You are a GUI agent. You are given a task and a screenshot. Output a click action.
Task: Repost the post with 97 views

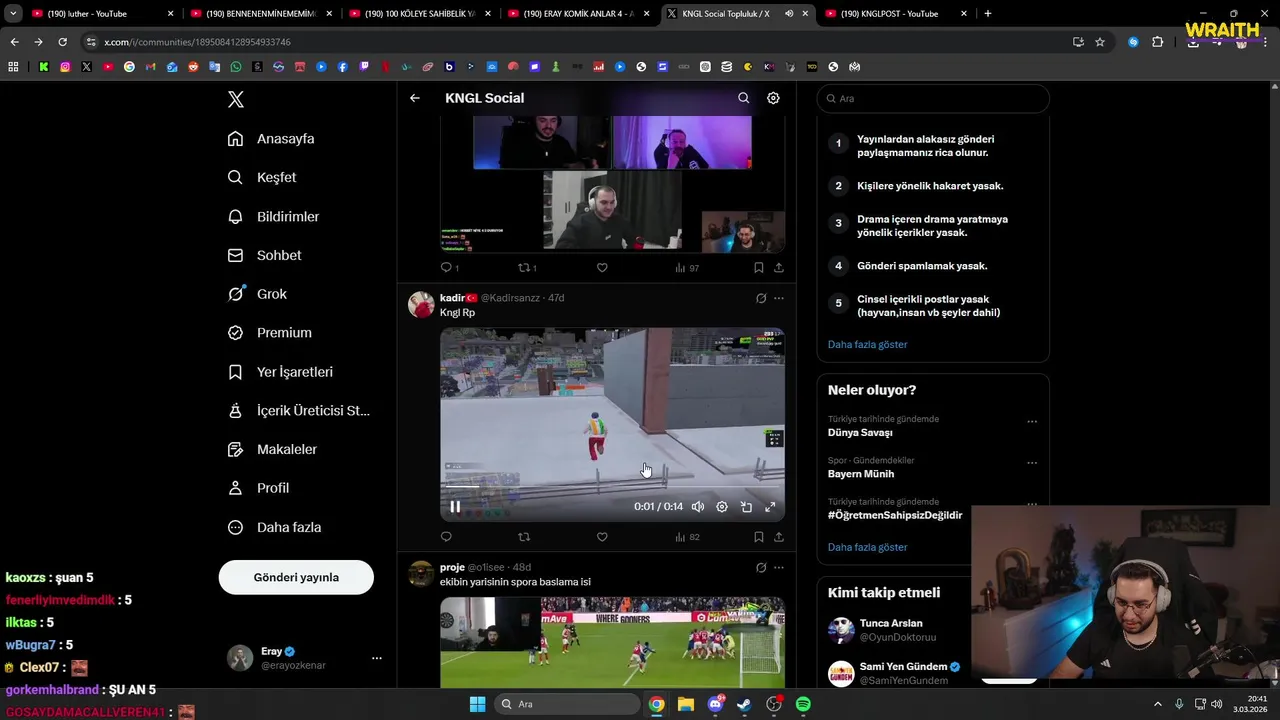pyautogui.click(x=527, y=268)
